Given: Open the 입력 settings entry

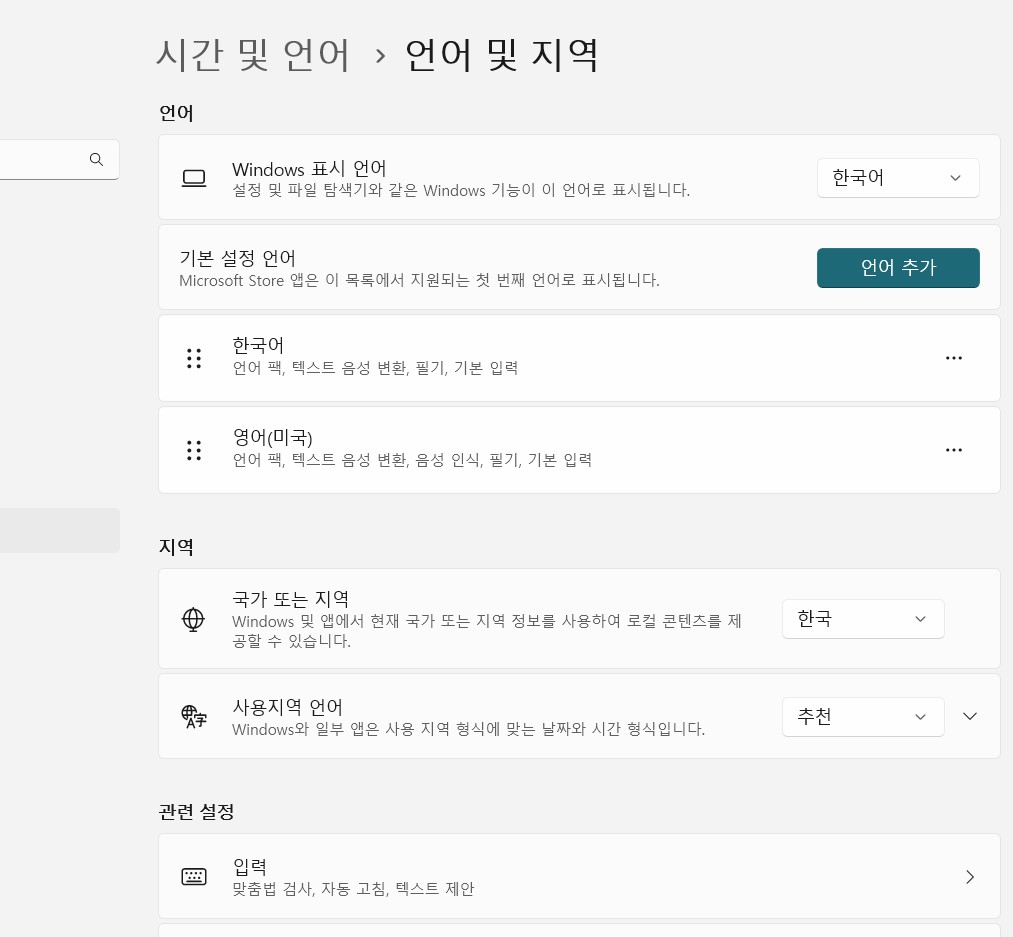Looking at the screenshot, I should (580, 876).
